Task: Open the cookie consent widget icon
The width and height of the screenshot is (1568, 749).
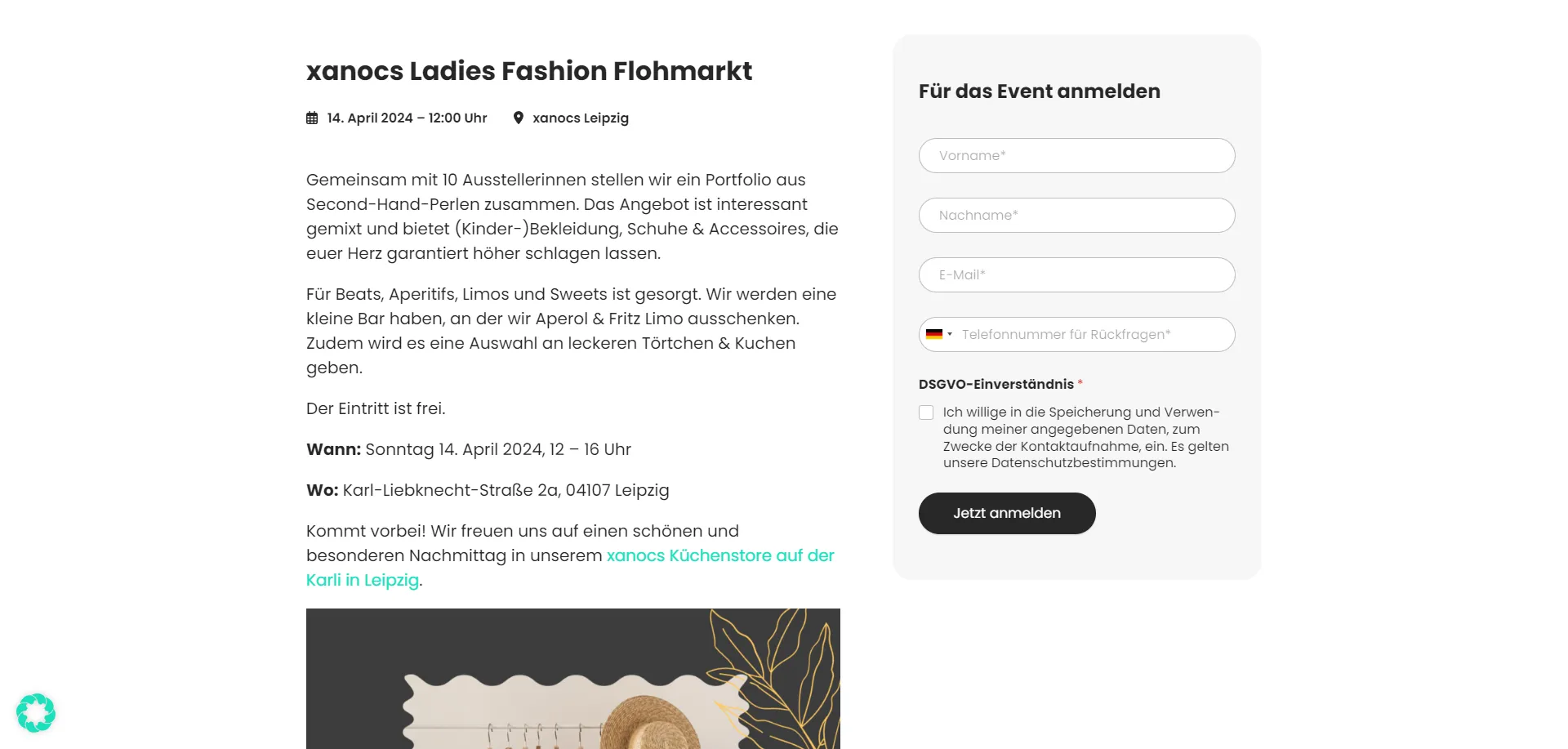Action: [x=36, y=713]
